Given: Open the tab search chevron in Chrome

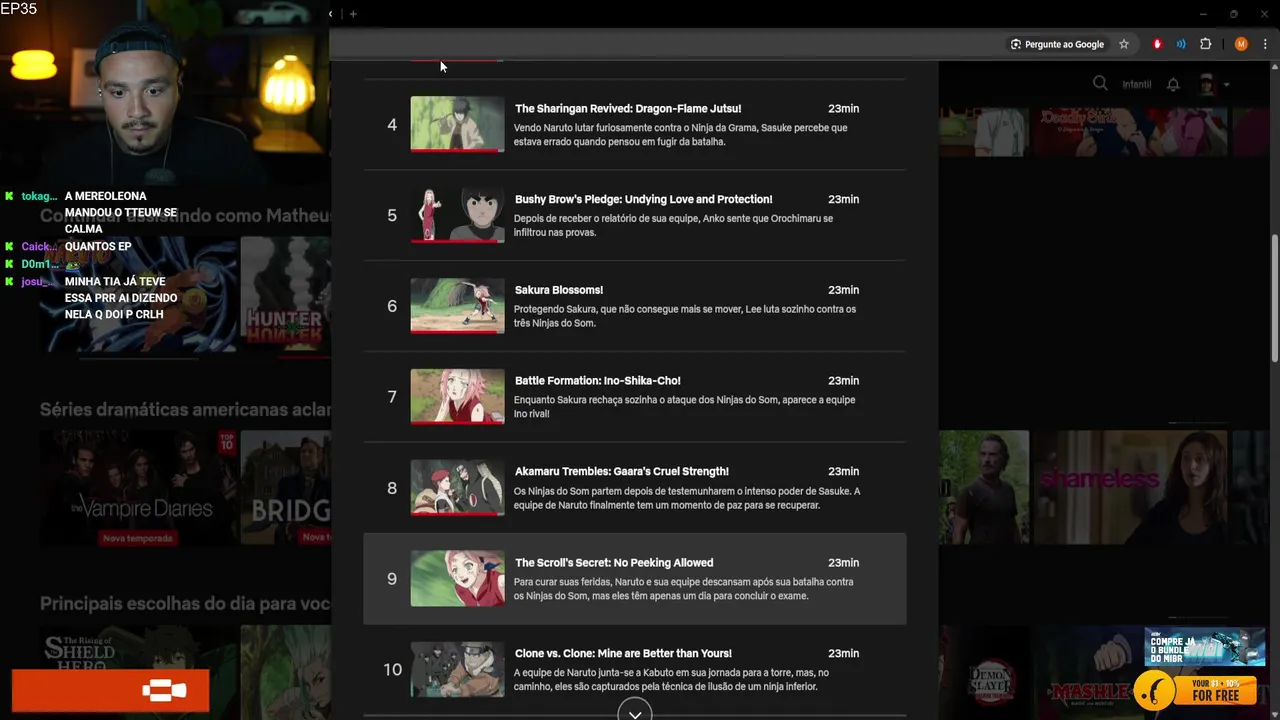Looking at the screenshot, I should (331, 14).
